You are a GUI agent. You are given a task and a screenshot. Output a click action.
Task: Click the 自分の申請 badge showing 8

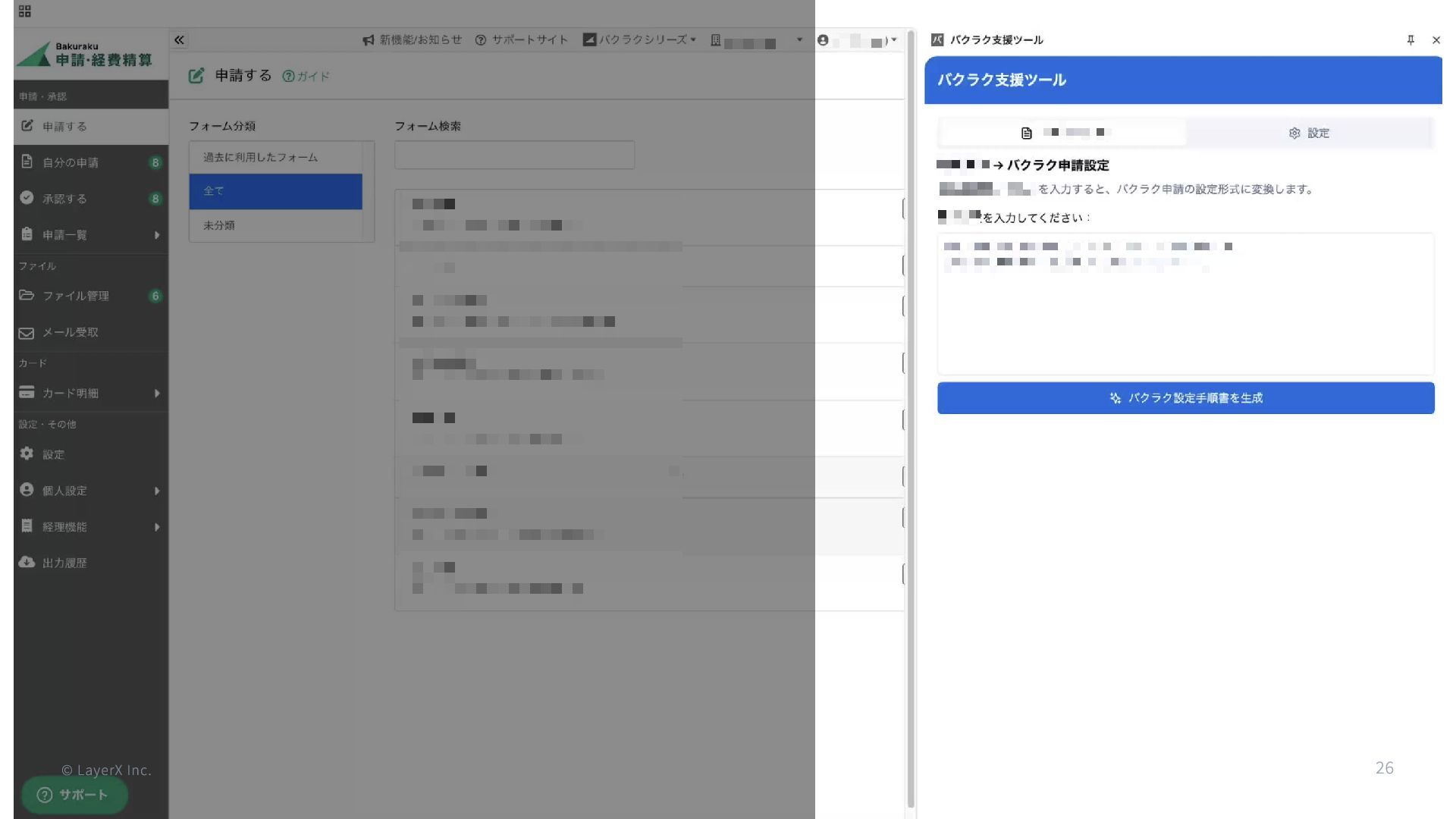pyautogui.click(x=155, y=162)
